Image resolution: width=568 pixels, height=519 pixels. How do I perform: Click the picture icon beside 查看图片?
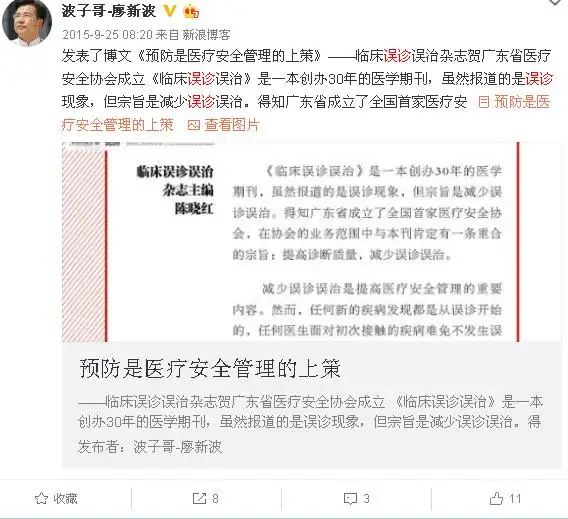click(x=194, y=125)
